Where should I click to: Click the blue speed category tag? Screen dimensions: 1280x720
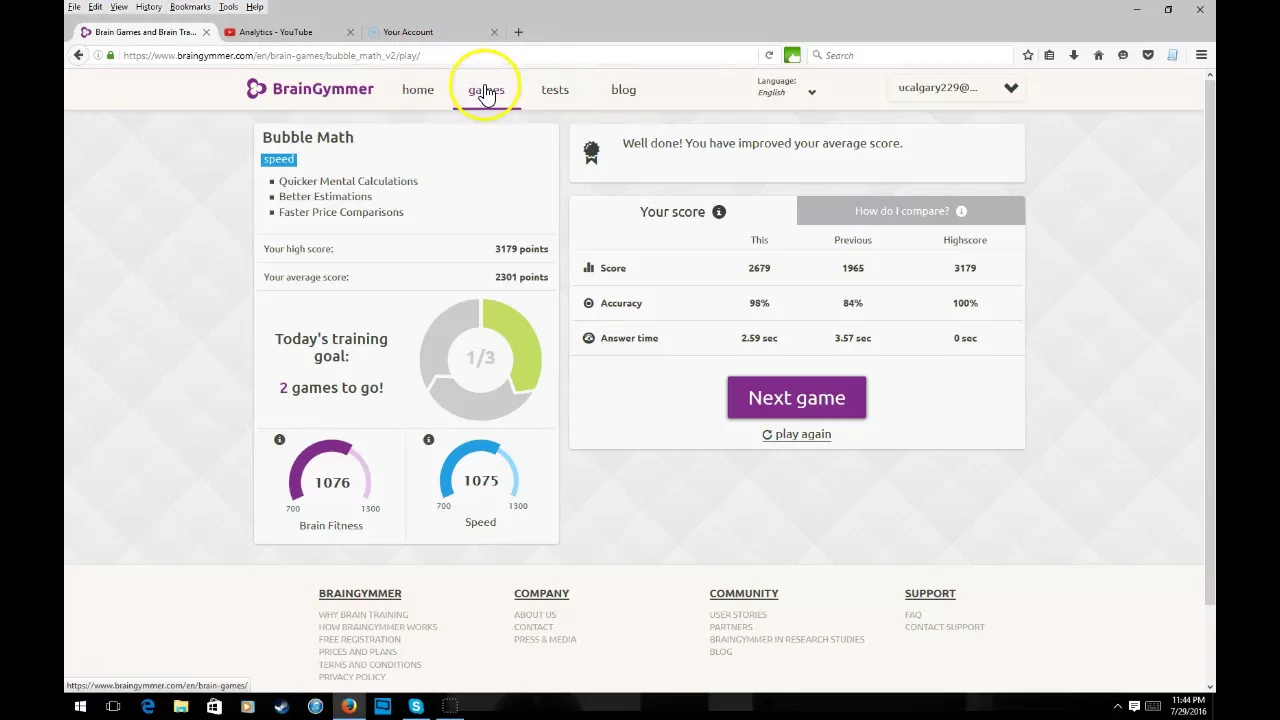(x=279, y=159)
